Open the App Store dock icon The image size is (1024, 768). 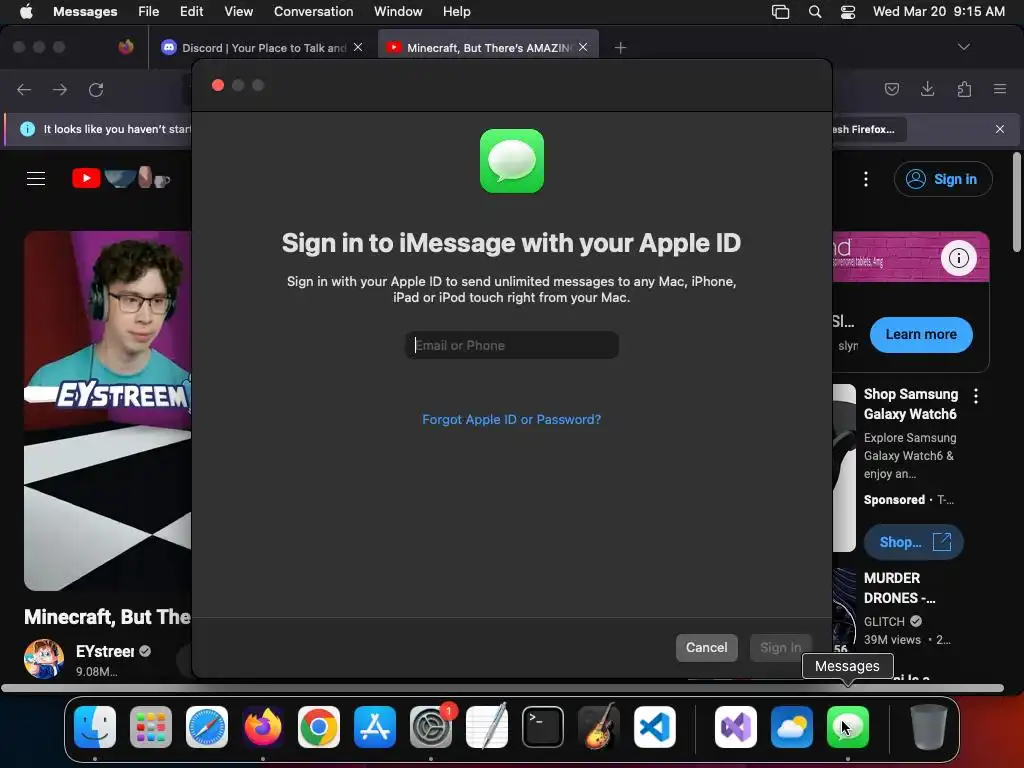tap(375, 727)
